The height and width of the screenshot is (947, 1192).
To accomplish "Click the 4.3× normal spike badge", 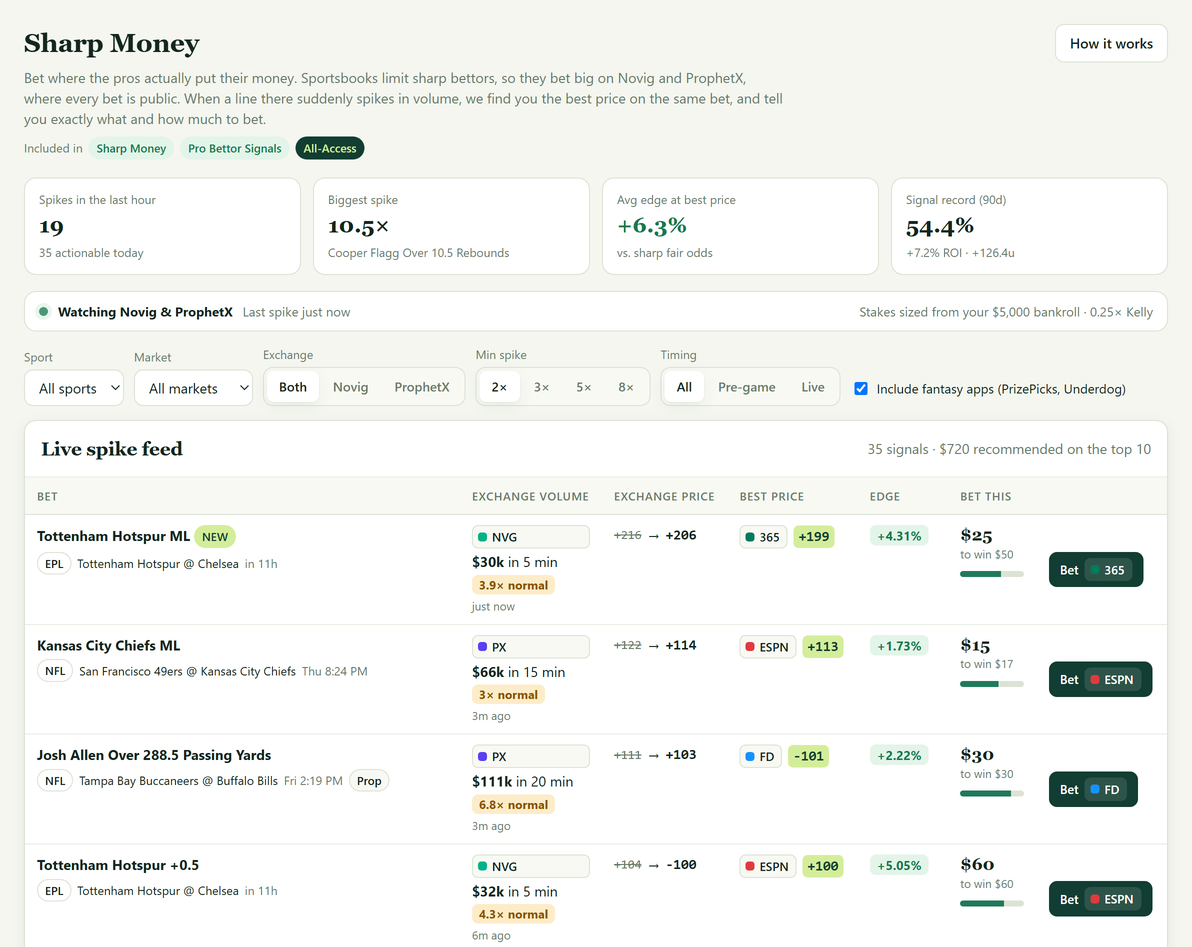I will click(x=513, y=914).
